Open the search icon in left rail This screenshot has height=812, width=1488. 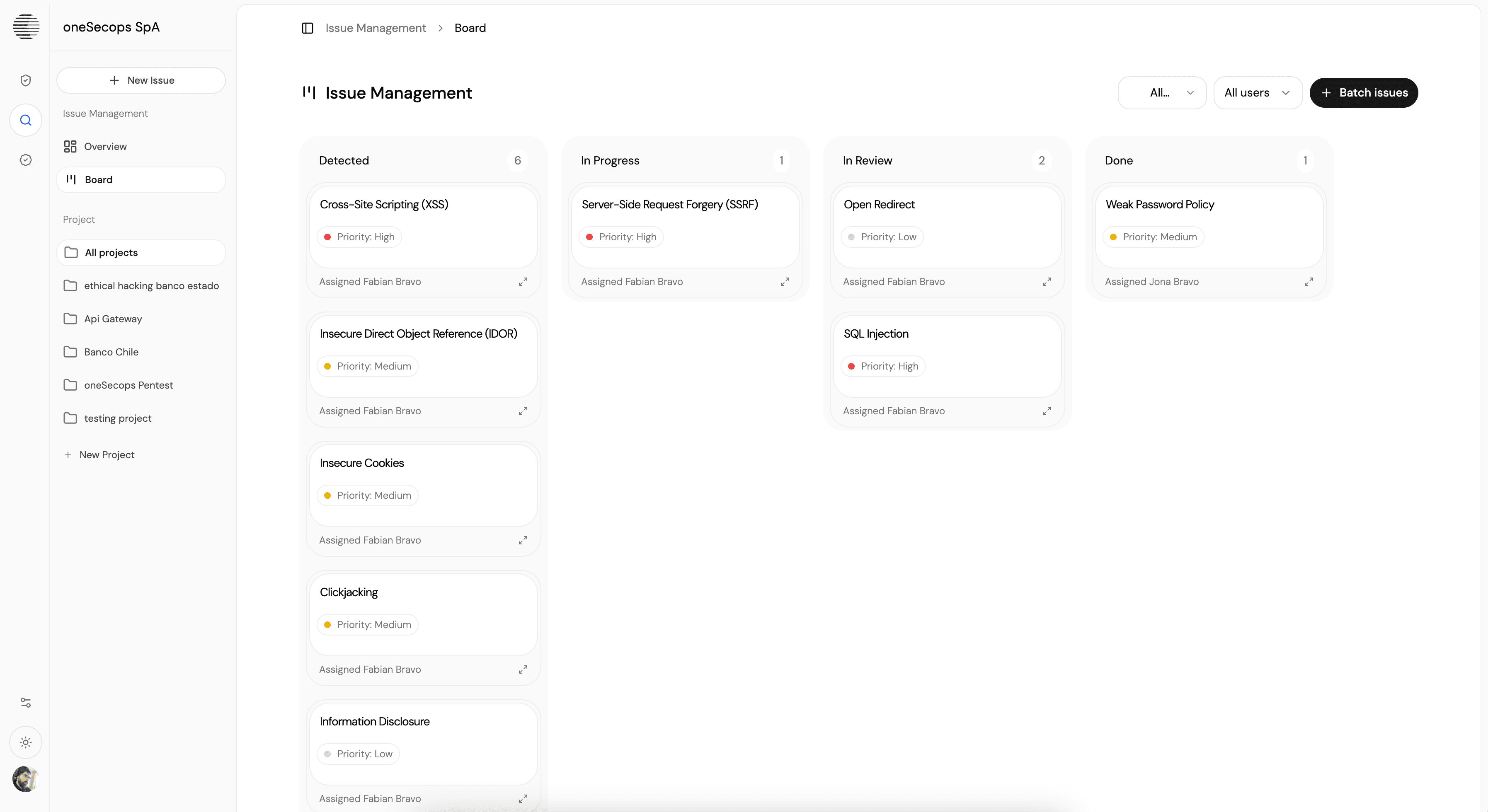[x=25, y=120]
